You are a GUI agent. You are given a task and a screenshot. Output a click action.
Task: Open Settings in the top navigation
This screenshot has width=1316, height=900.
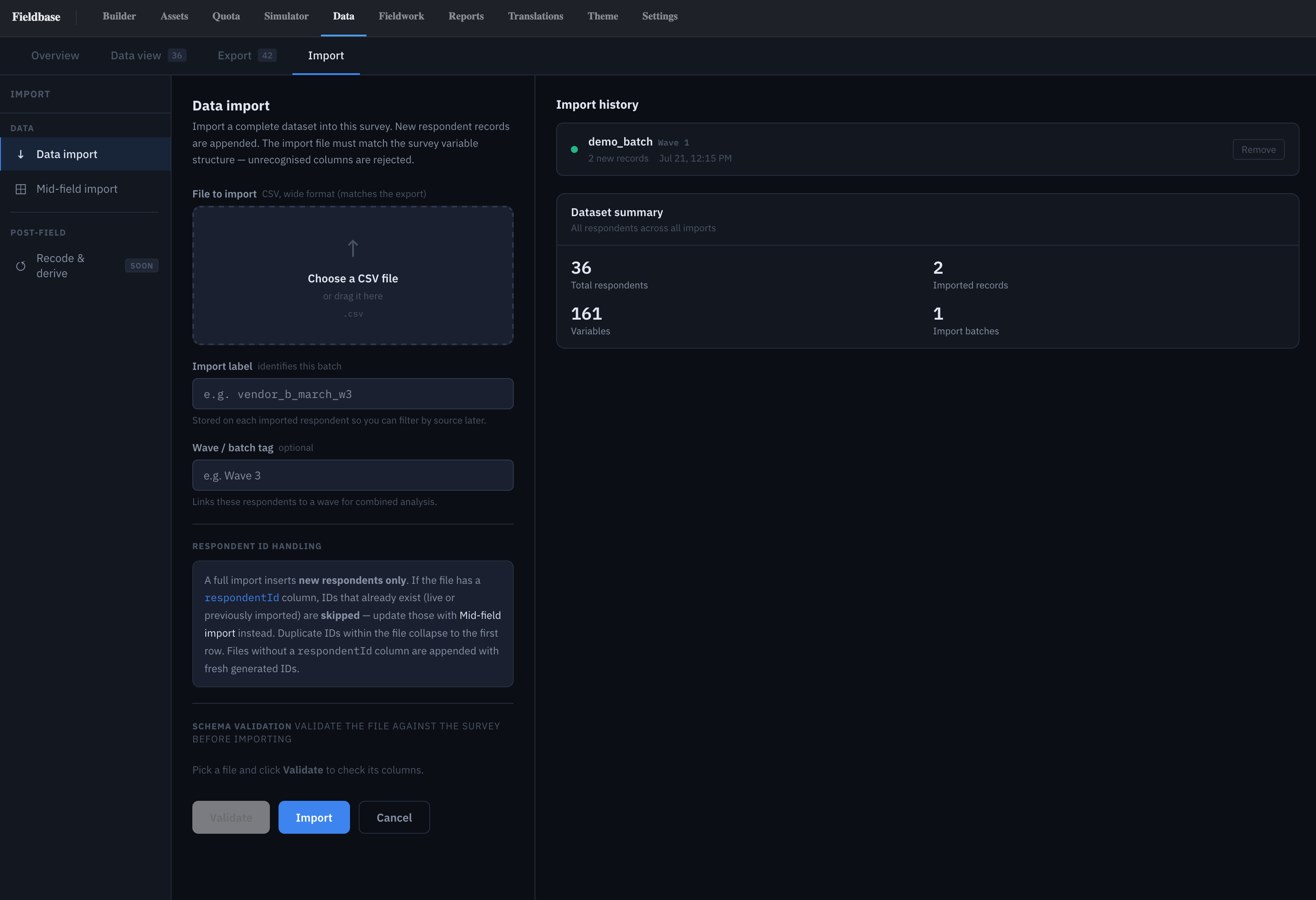[x=659, y=16]
